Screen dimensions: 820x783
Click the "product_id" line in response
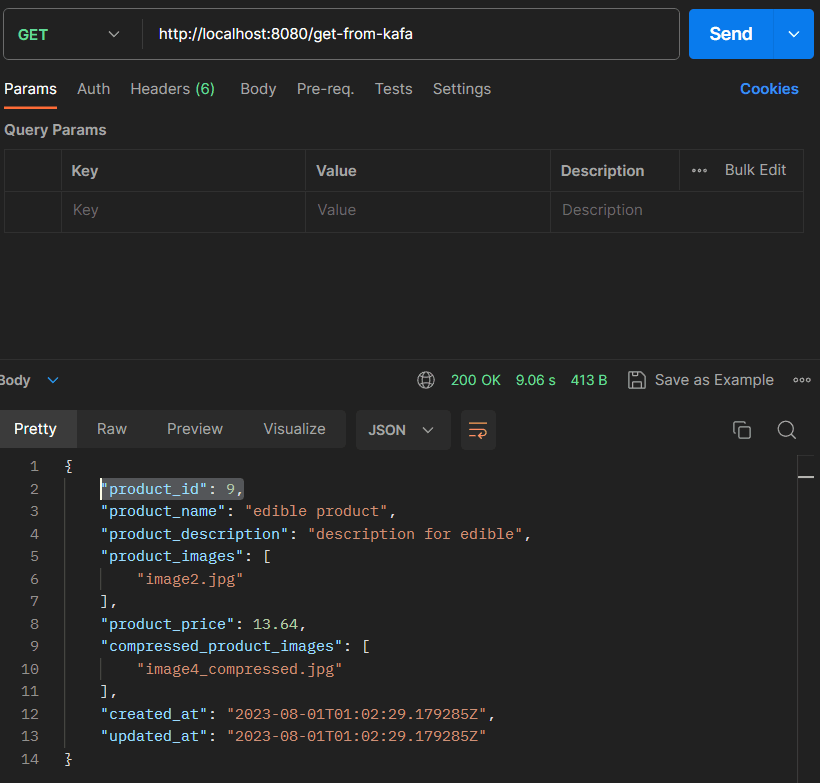pos(172,489)
